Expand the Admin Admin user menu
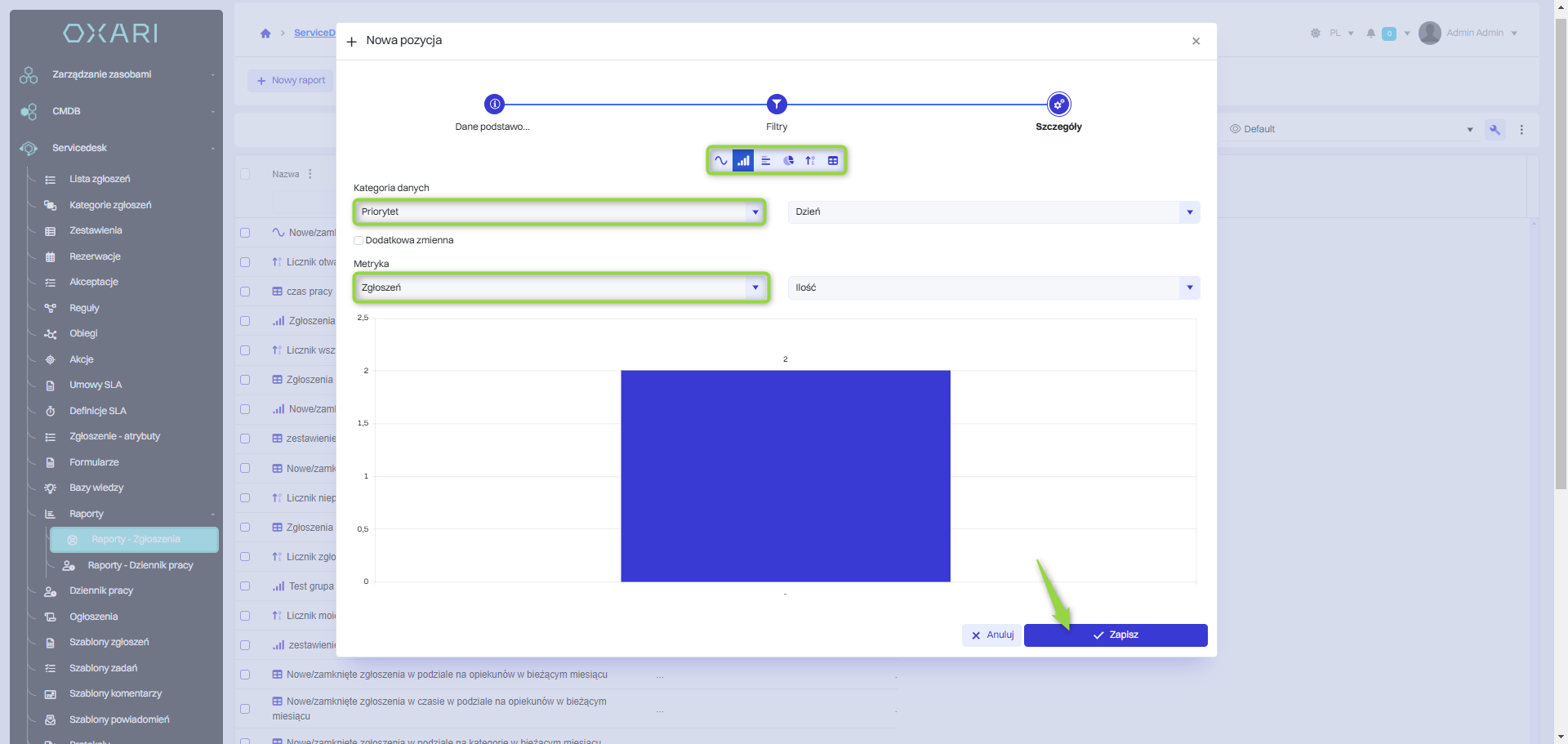The image size is (1568, 744). pyautogui.click(x=1514, y=33)
